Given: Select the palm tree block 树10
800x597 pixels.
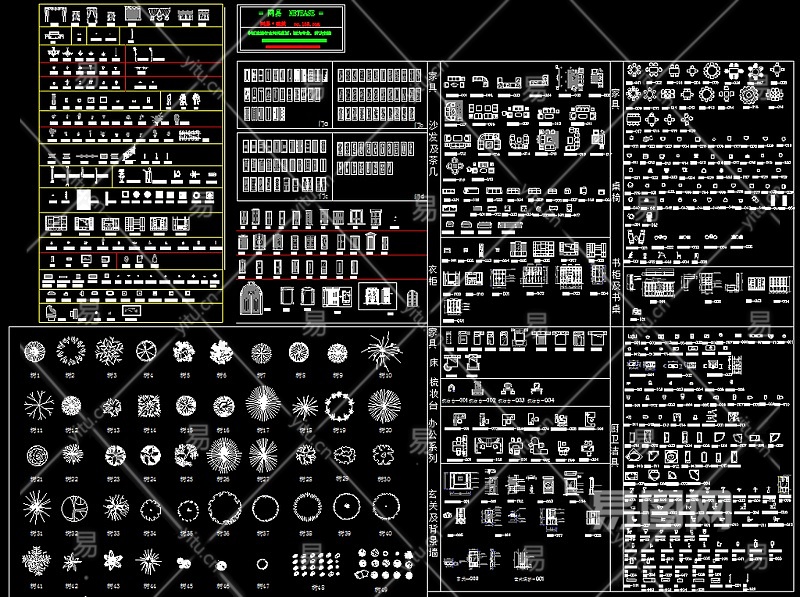Looking at the screenshot, I should tap(383, 351).
